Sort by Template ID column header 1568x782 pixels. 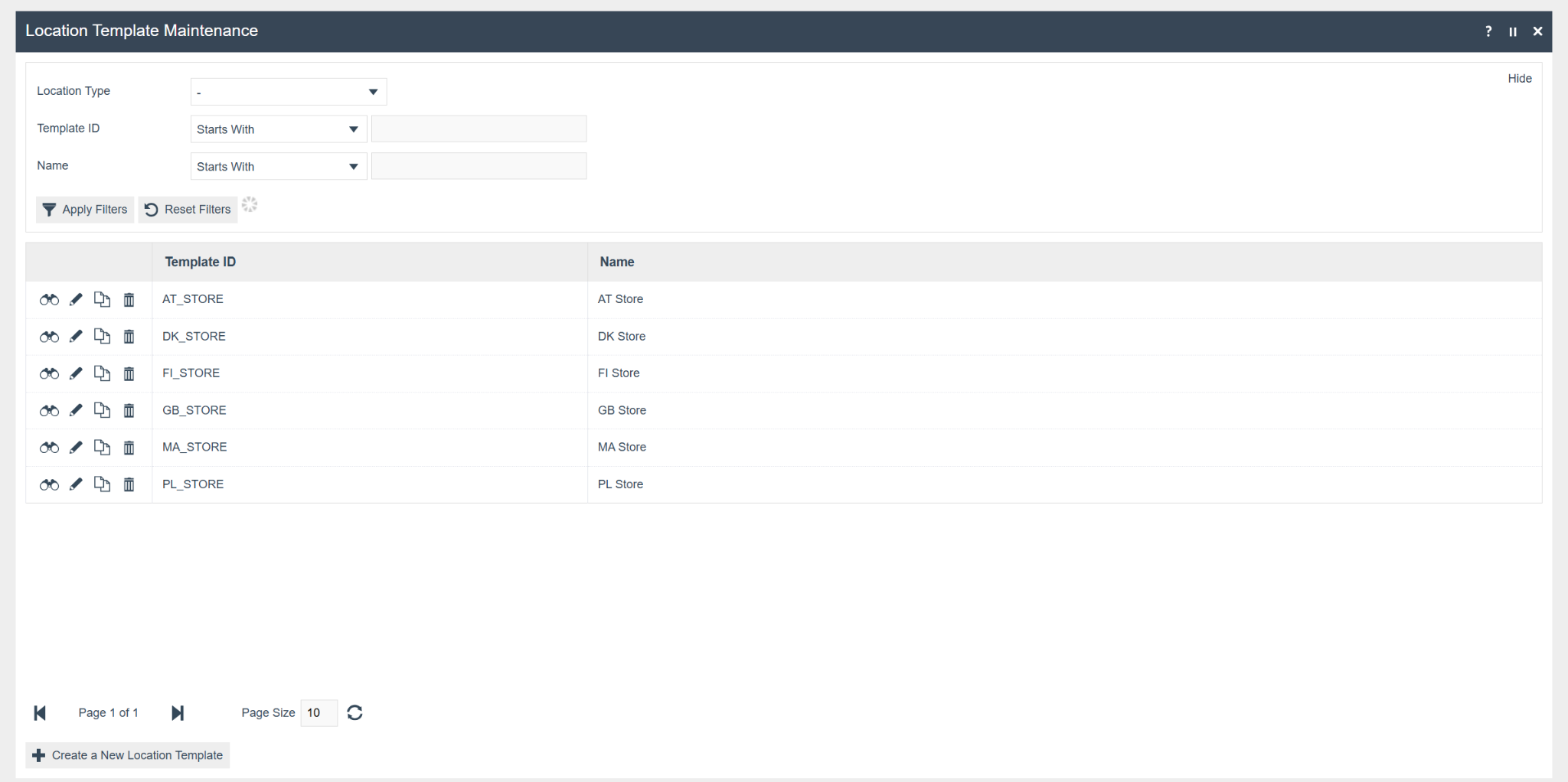pos(201,262)
